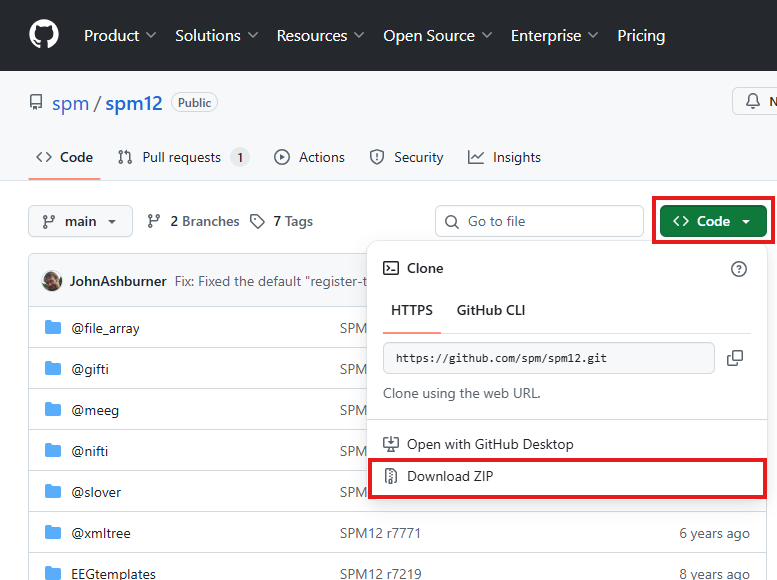This screenshot has height=580, width=777.
Task: Select Open with GitHub Desktop
Action: tap(490, 444)
